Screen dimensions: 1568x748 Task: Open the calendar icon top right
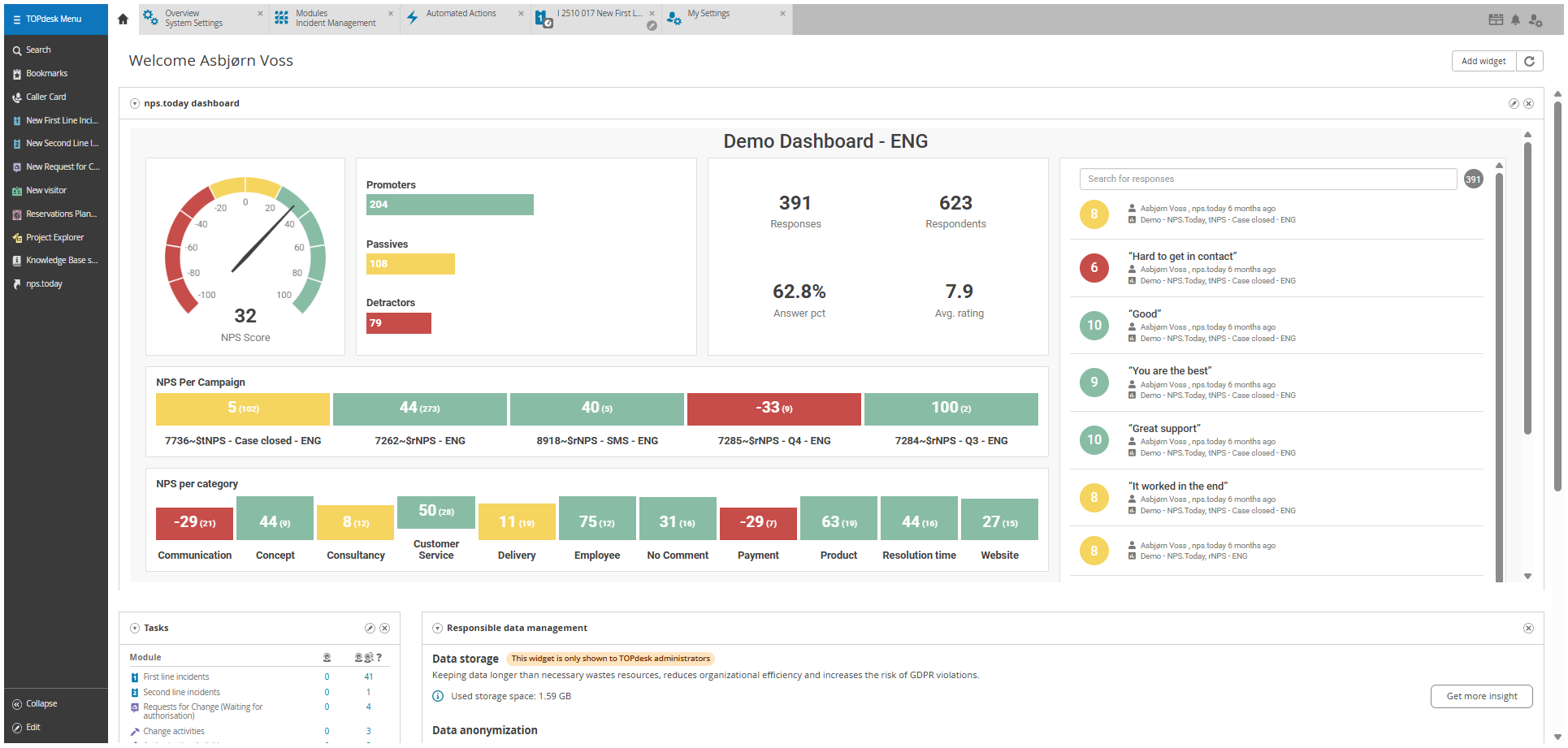[1496, 19]
